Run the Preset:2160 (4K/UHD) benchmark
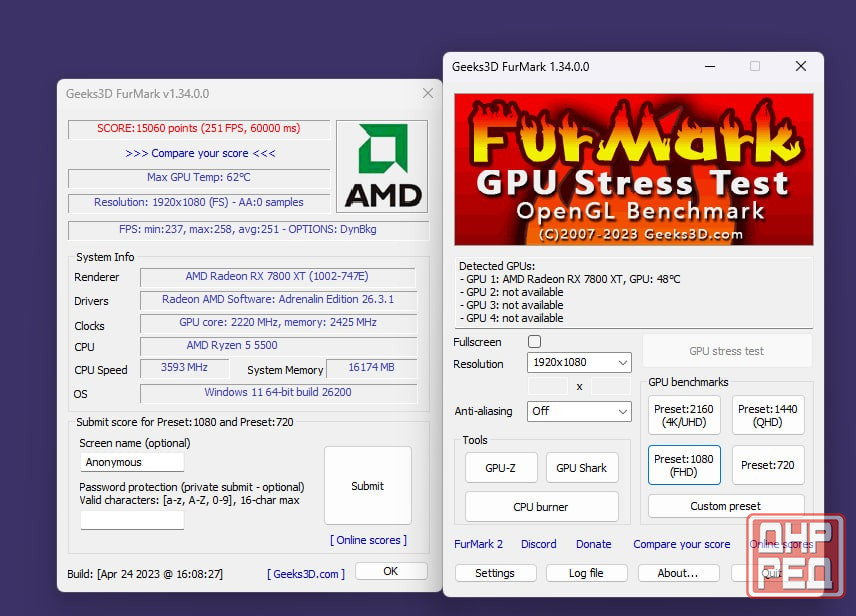This screenshot has width=856, height=616. (x=684, y=416)
